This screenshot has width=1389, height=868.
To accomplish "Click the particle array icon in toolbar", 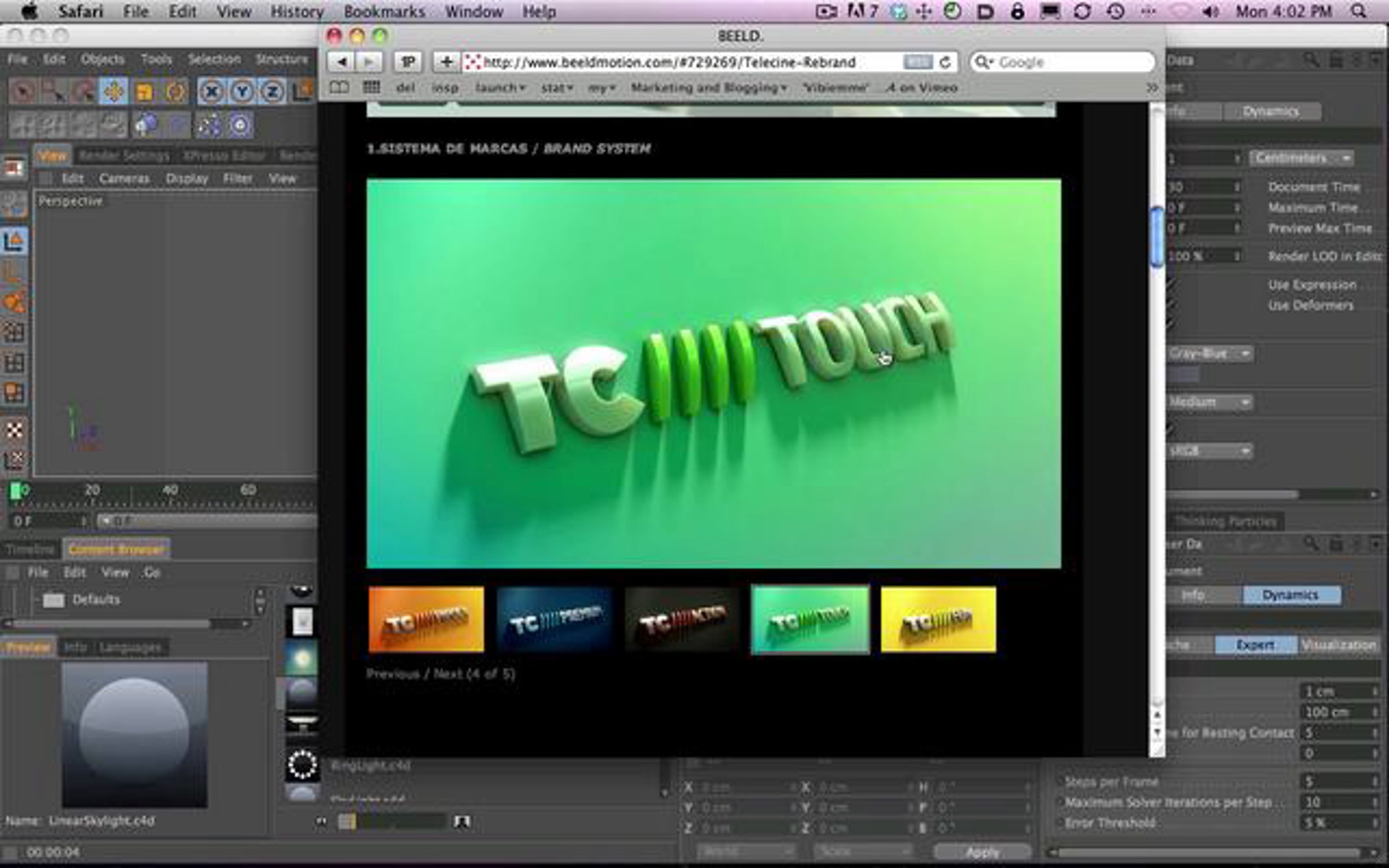I will [x=209, y=125].
